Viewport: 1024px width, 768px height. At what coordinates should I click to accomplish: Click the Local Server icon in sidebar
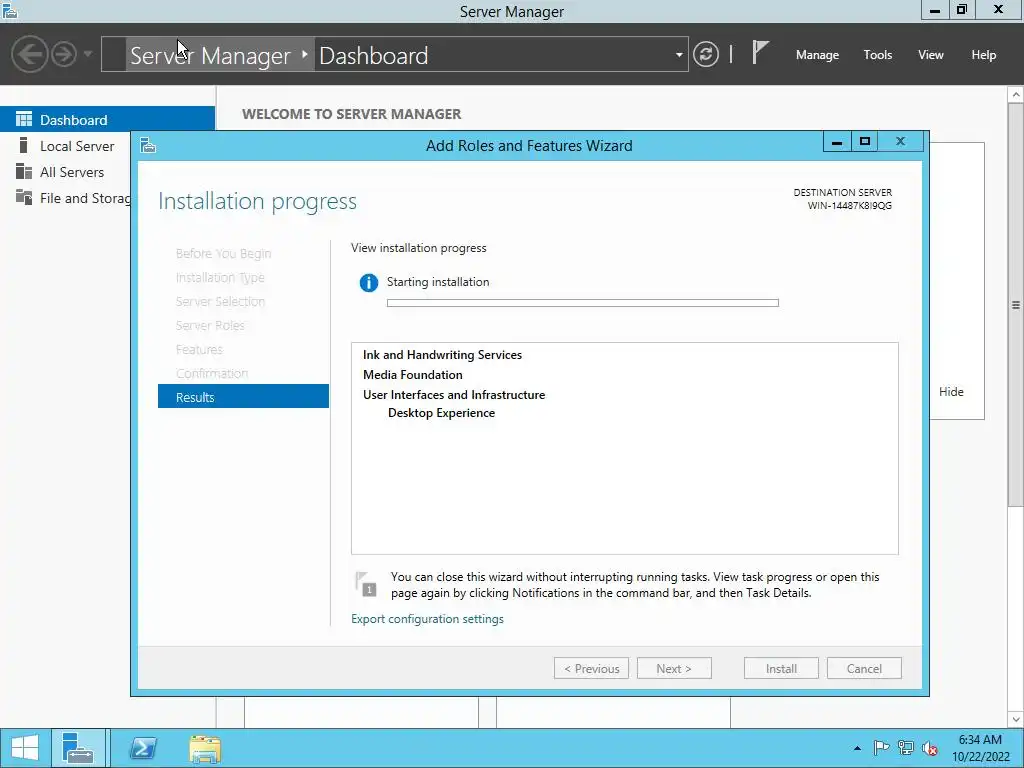coord(24,146)
